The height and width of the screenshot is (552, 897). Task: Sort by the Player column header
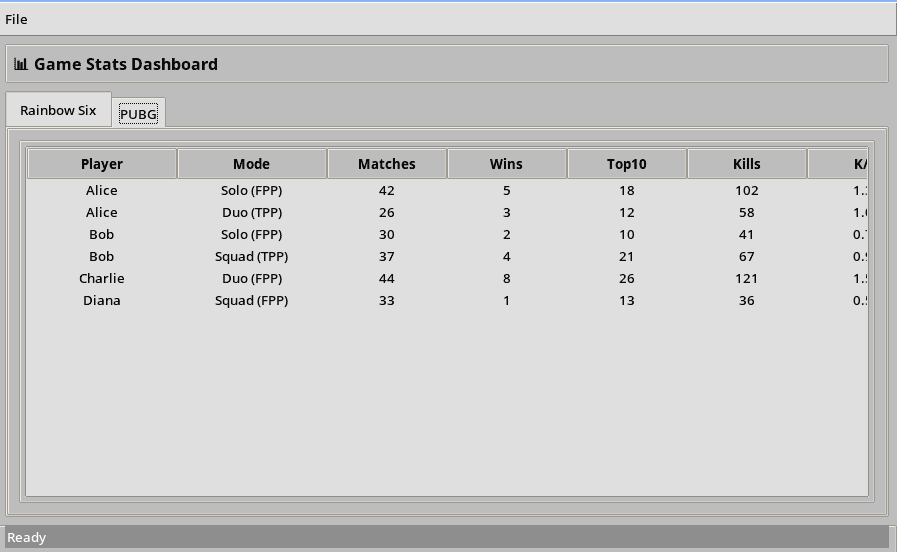(x=102, y=164)
